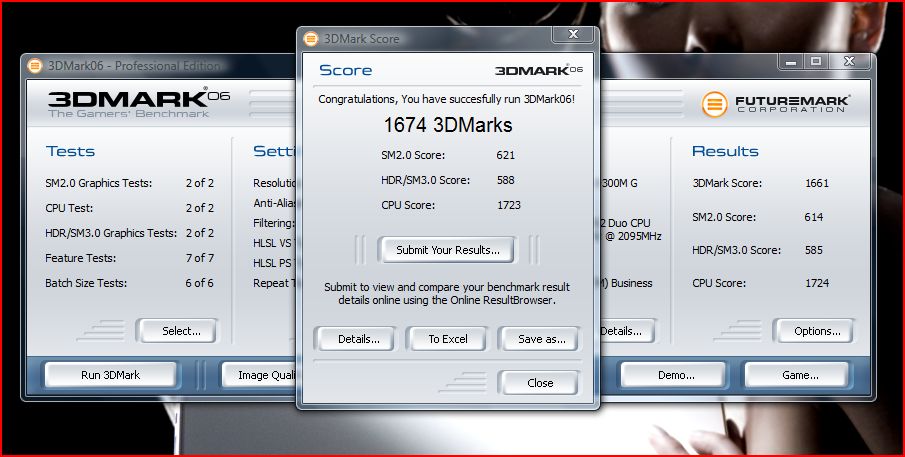Click the Anti-Aliasing setting label
Screen dimensions: 905x457
coord(274,203)
